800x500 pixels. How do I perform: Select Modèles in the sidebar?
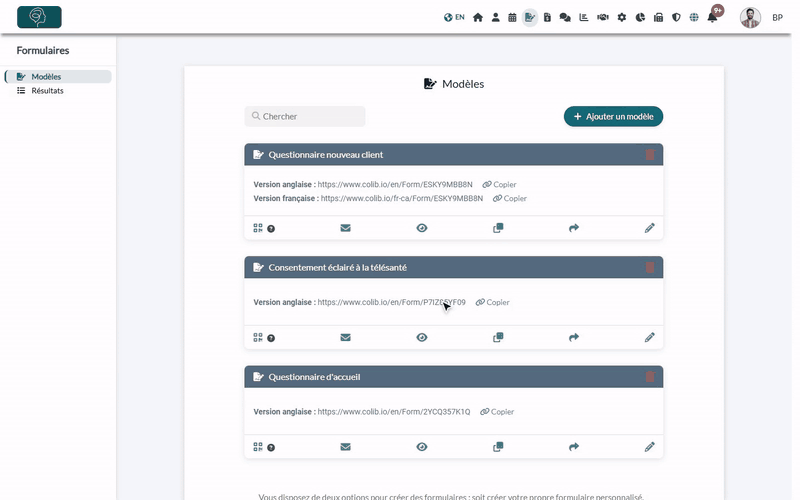click(x=58, y=77)
